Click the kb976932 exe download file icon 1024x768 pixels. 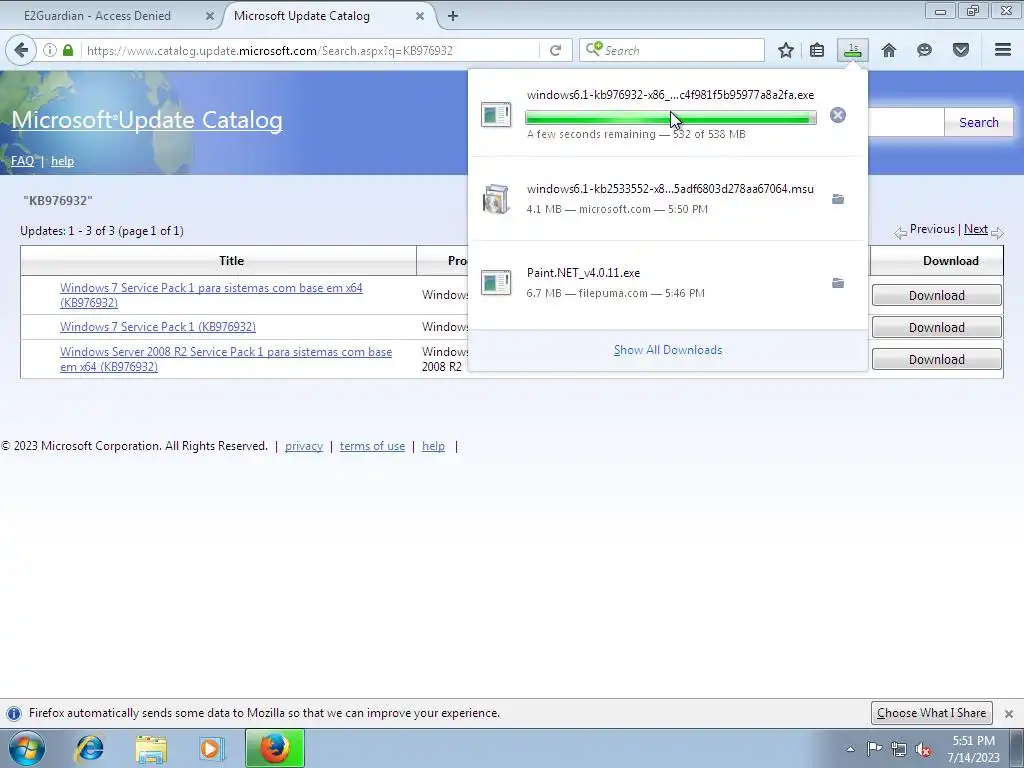pos(496,114)
